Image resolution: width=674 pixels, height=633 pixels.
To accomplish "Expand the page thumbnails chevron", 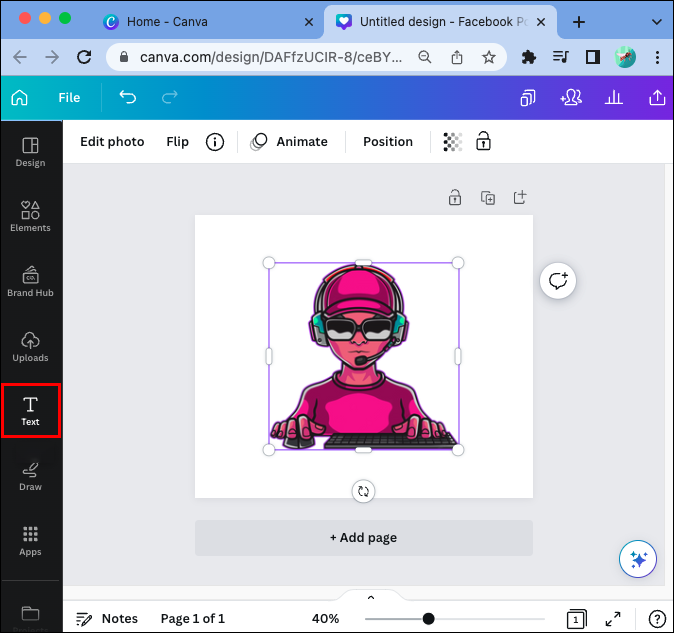I will click(x=371, y=597).
